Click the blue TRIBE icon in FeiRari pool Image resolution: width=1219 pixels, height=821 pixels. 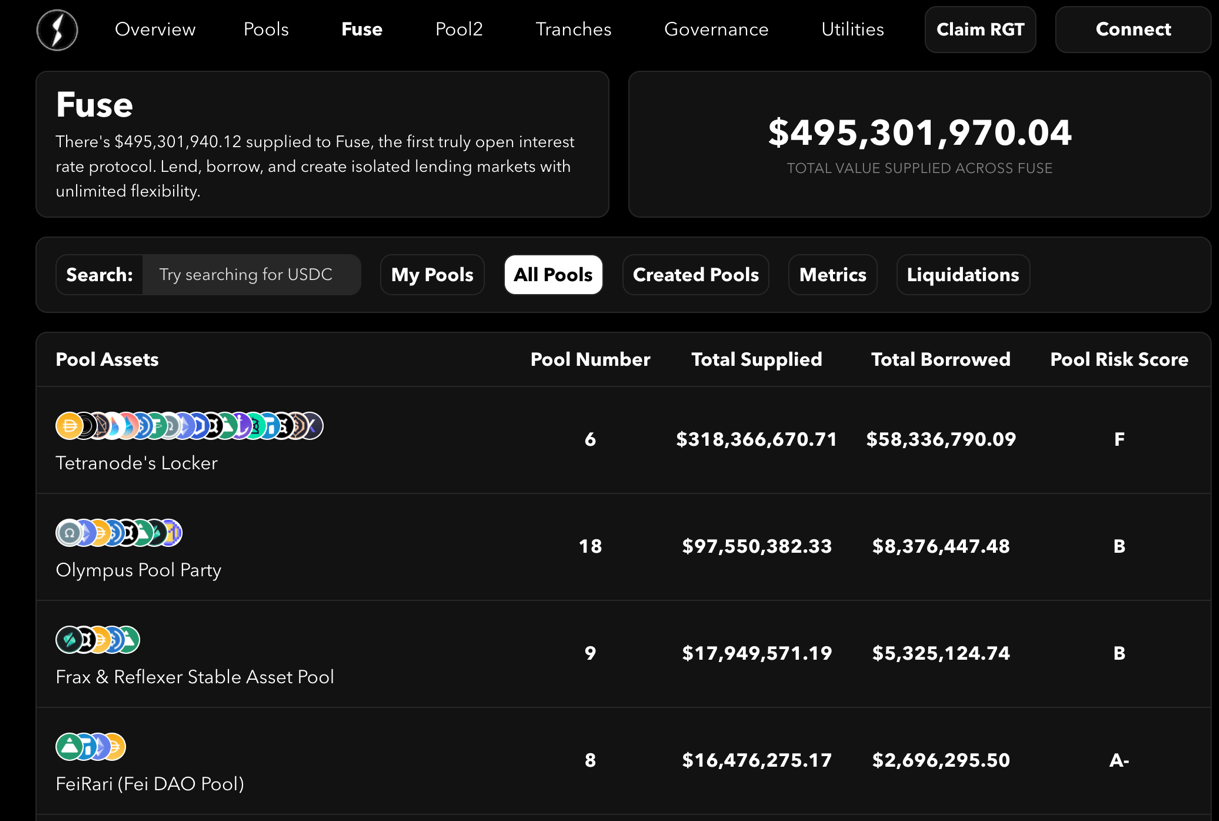pos(89,747)
